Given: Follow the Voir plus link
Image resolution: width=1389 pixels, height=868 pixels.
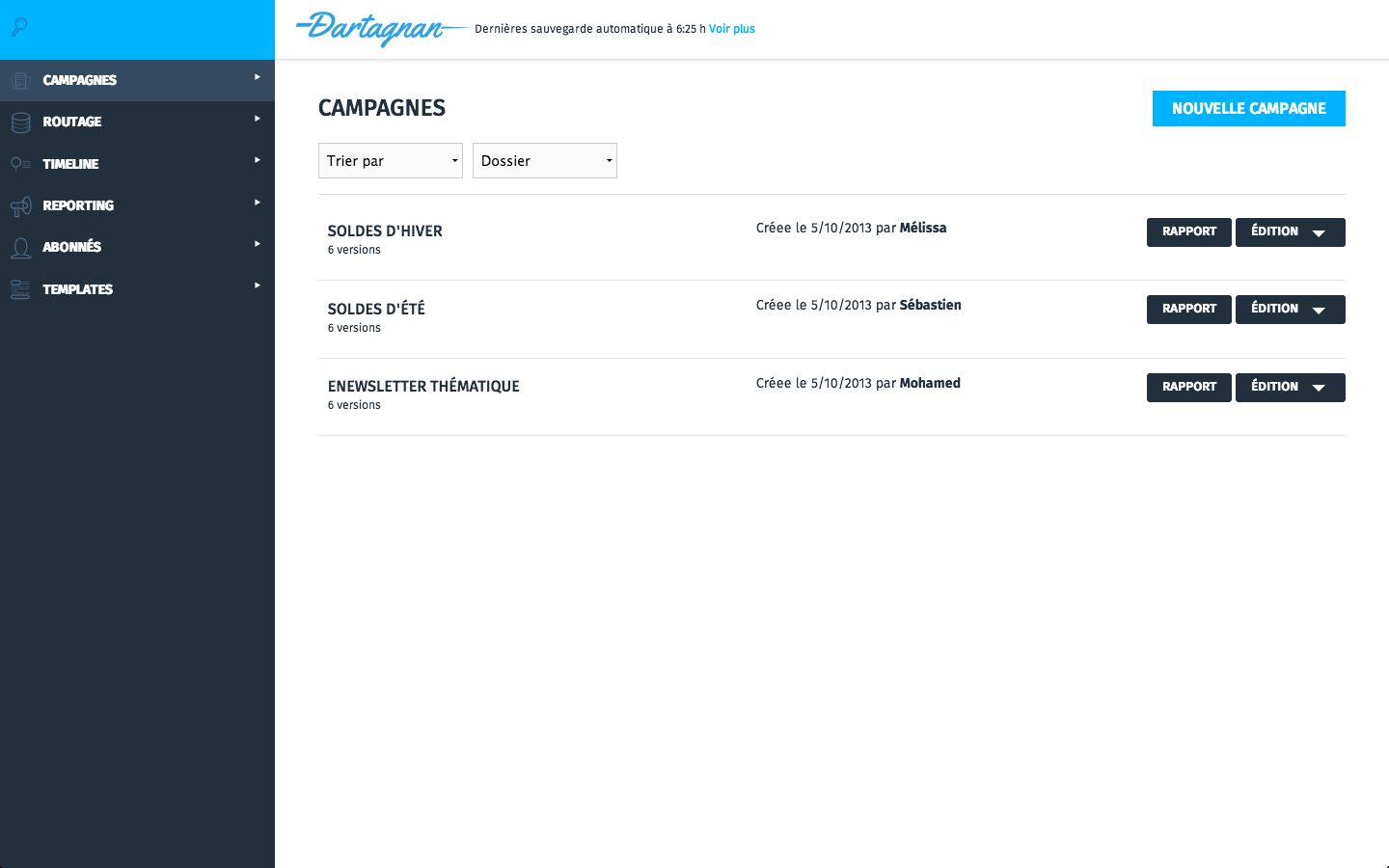Looking at the screenshot, I should tap(731, 29).
